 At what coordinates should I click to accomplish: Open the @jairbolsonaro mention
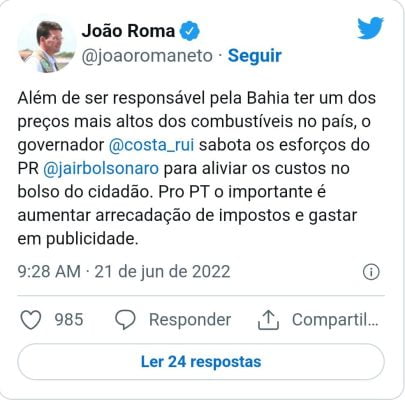[101, 169]
